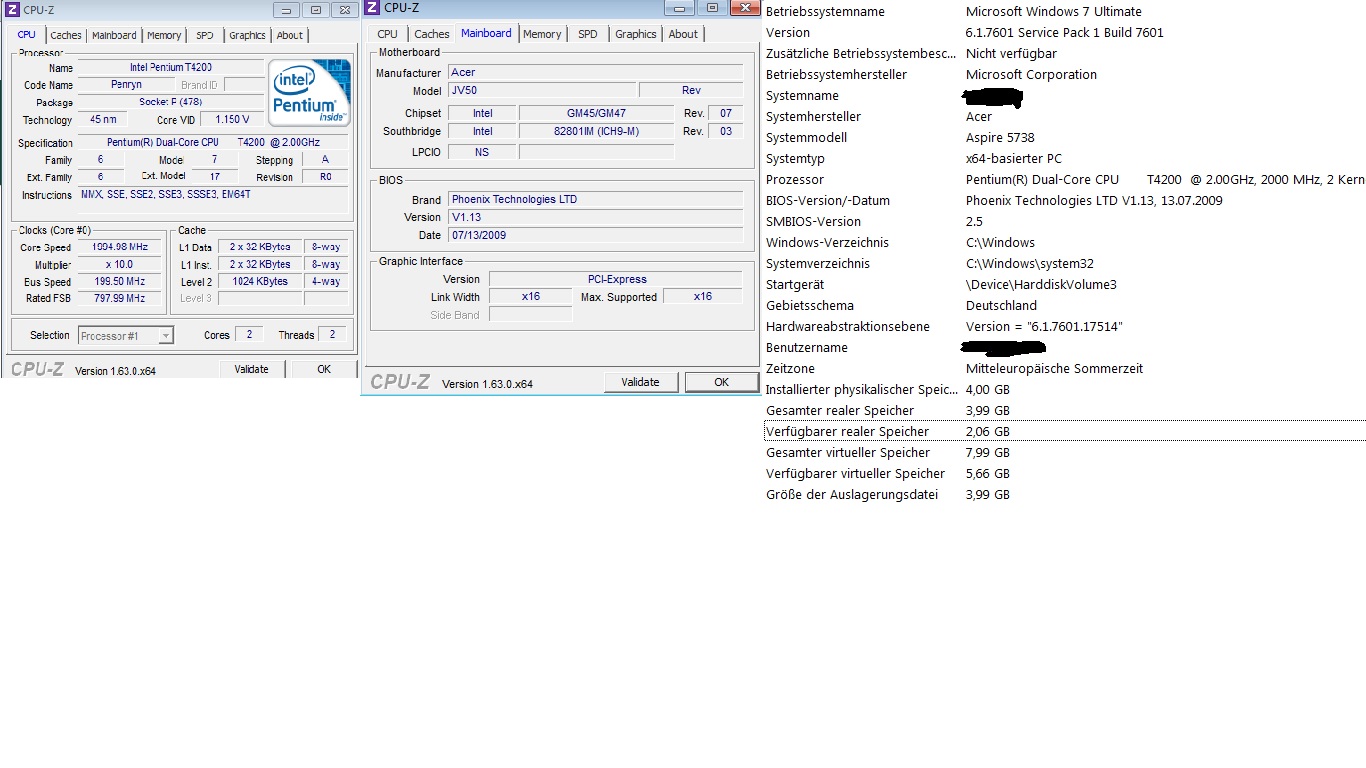This screenshot has height=768, width=1366.
Task: Open the Graphics tab in the left CPU-Z window
Action: point(247,35)
